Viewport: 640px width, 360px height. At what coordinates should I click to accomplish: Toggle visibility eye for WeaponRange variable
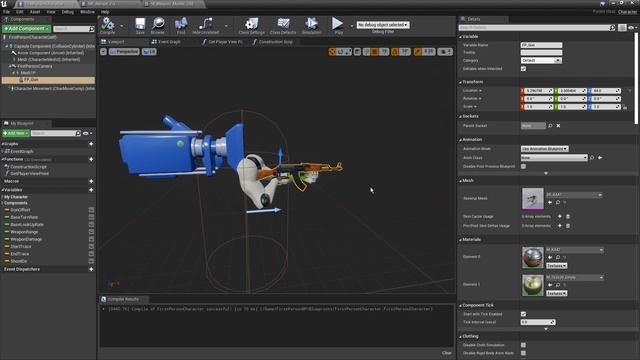91,232
